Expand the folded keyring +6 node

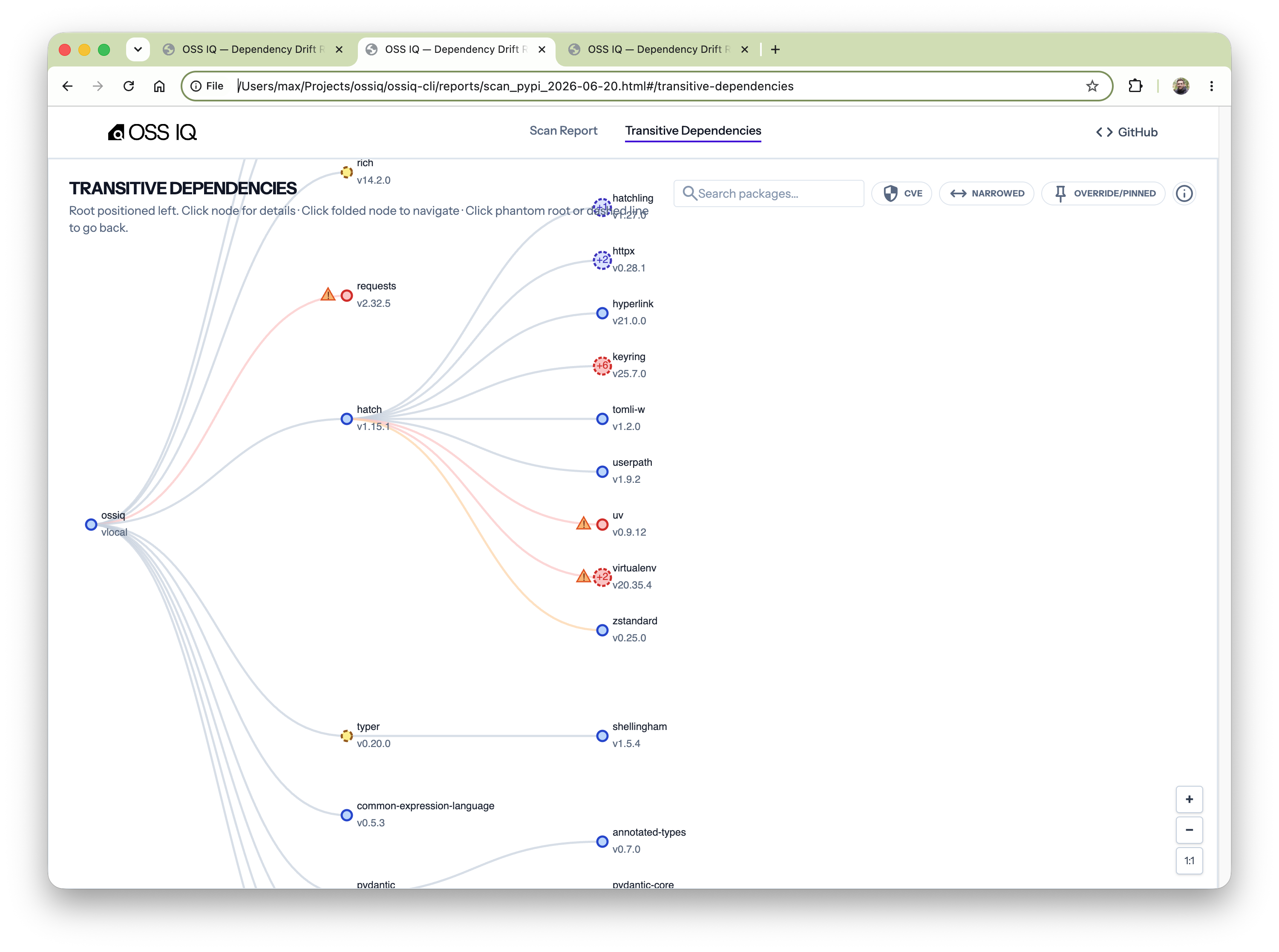602,365
